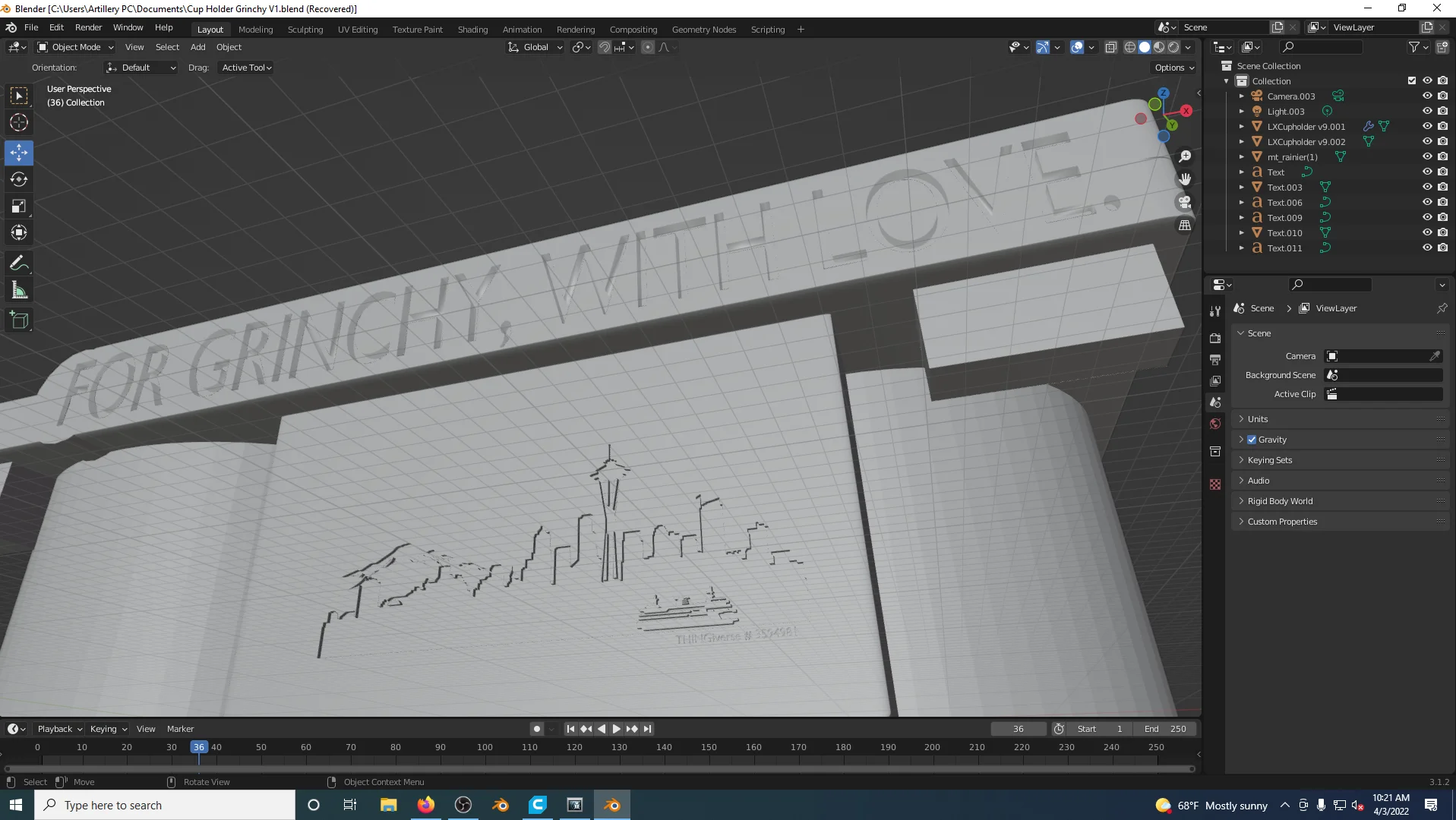The image size is (1456, 820).
Task: Activate the Rotate tool
Action: click(x=19, y=179)
